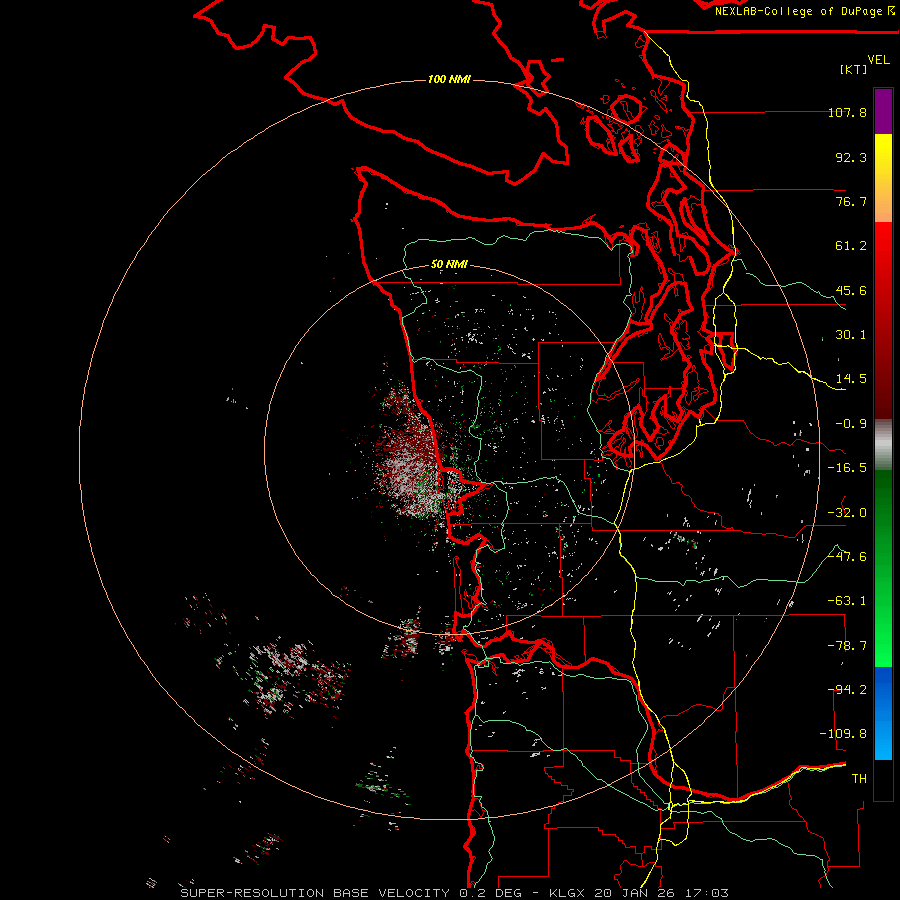Click the -0.9 value on the velocity scale
Screen dimensions: 900x900
(x=851, y=424)
